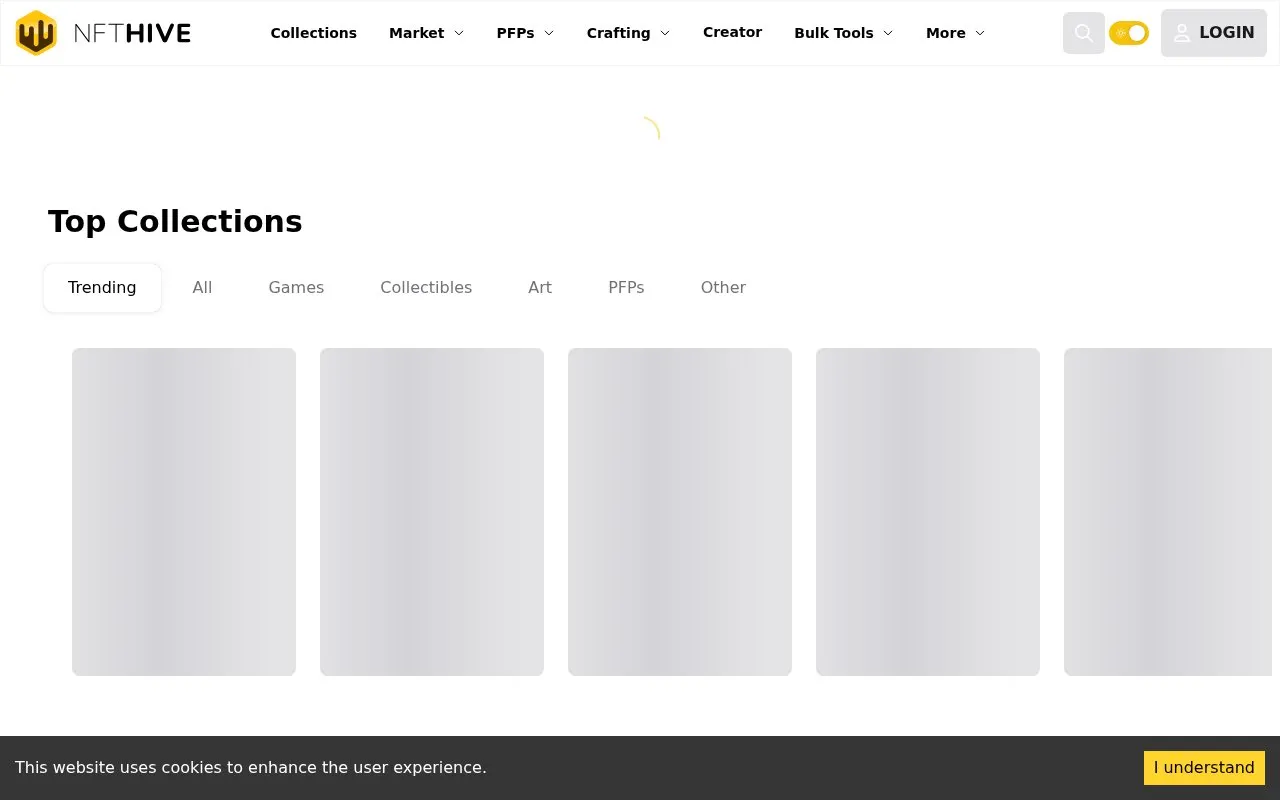This screenshot has width=1280, height=800.
Task: Select the Art category tab
Action: (x=540, y=288)
